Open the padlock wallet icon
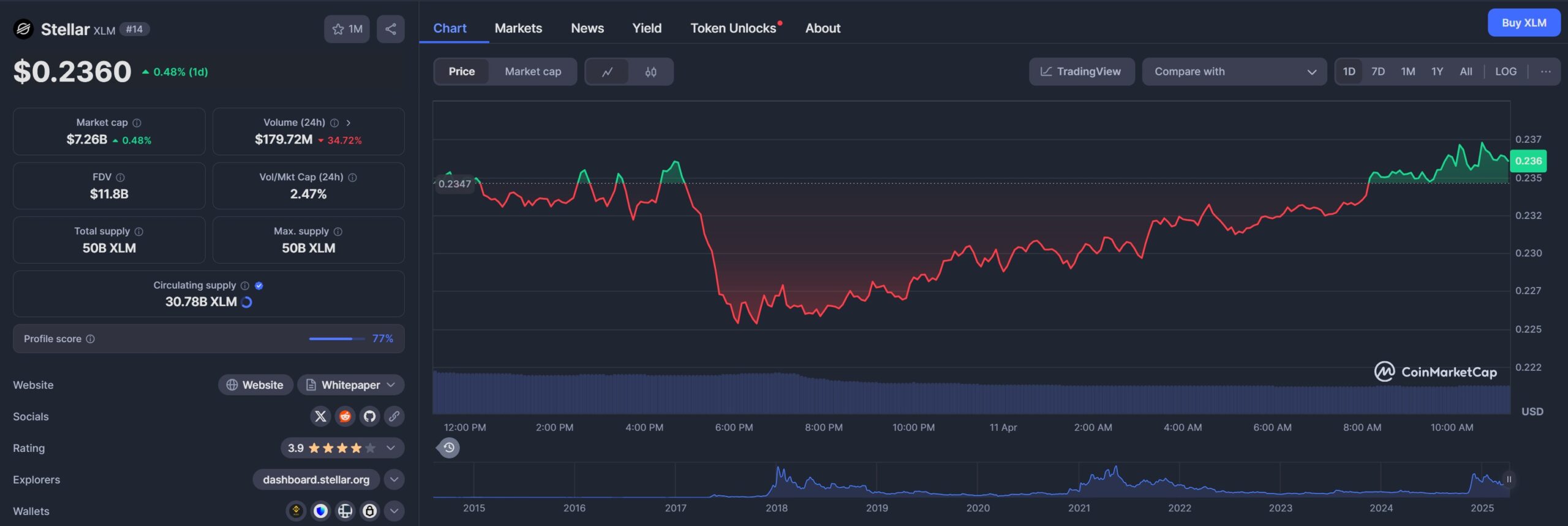1568x526 pixels. click(369, 511)
